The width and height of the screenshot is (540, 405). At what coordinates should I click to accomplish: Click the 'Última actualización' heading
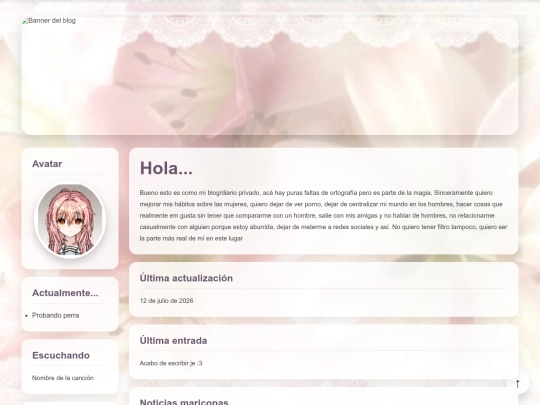click(x=186, y=278)
